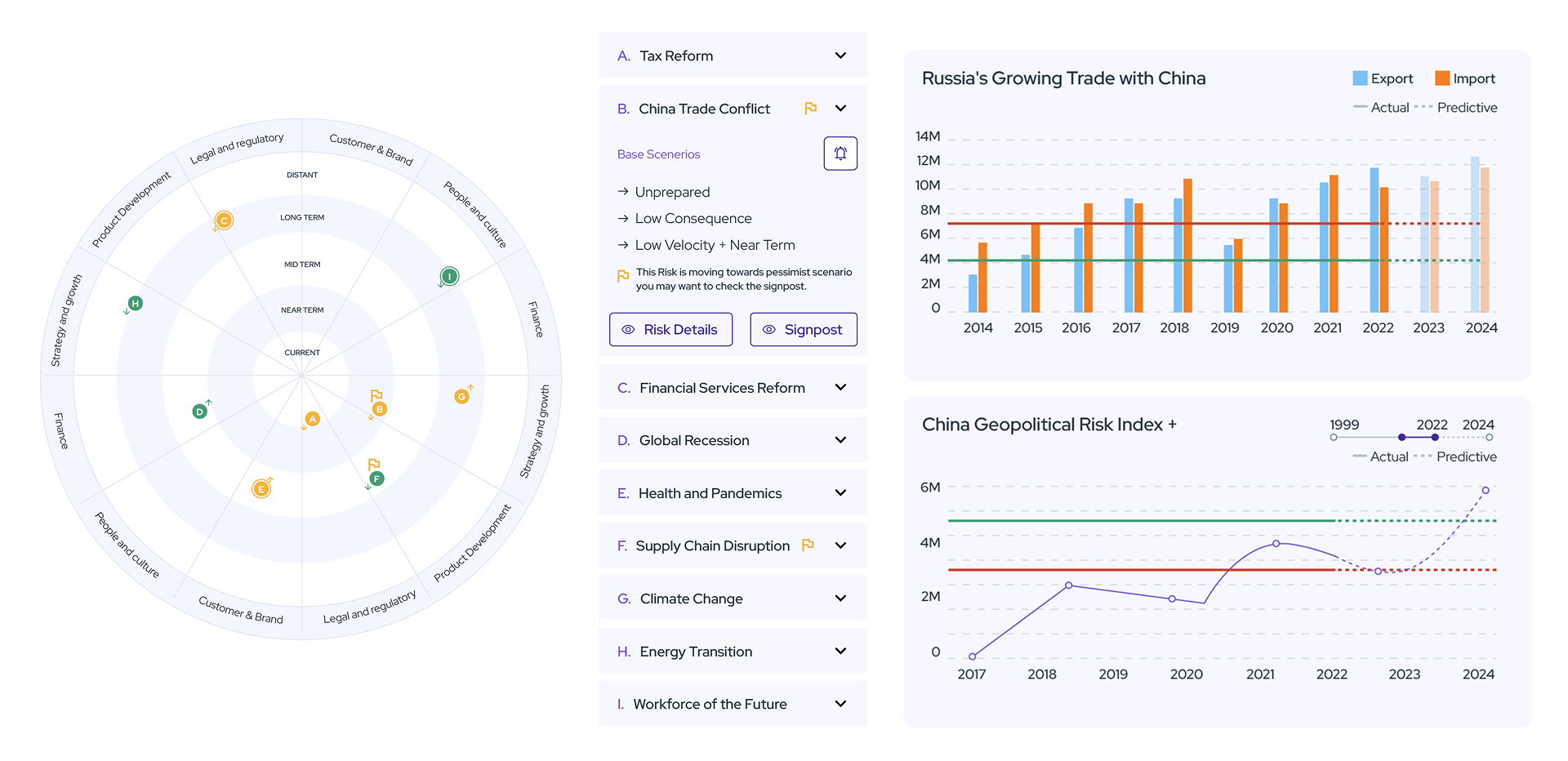The height and width of the screenshot is (761, 1568).
Task: Click risk marker C on the radar
Action: [x=224, y=220]
